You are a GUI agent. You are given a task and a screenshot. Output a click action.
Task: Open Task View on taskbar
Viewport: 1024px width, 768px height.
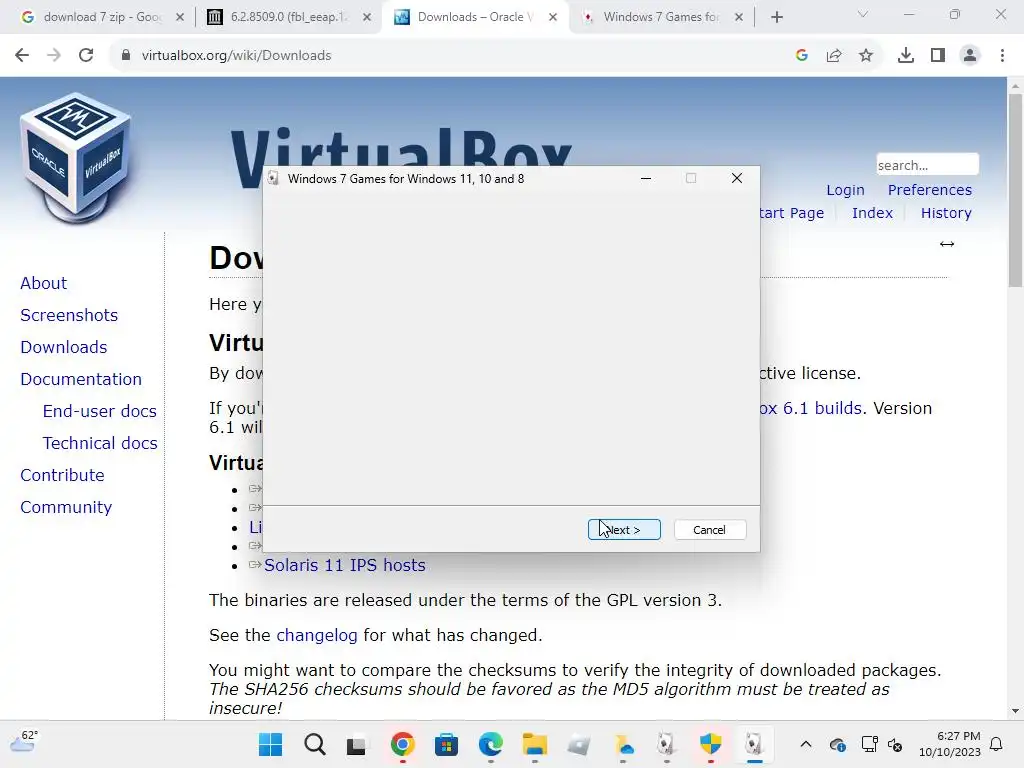tap(357, 744)
